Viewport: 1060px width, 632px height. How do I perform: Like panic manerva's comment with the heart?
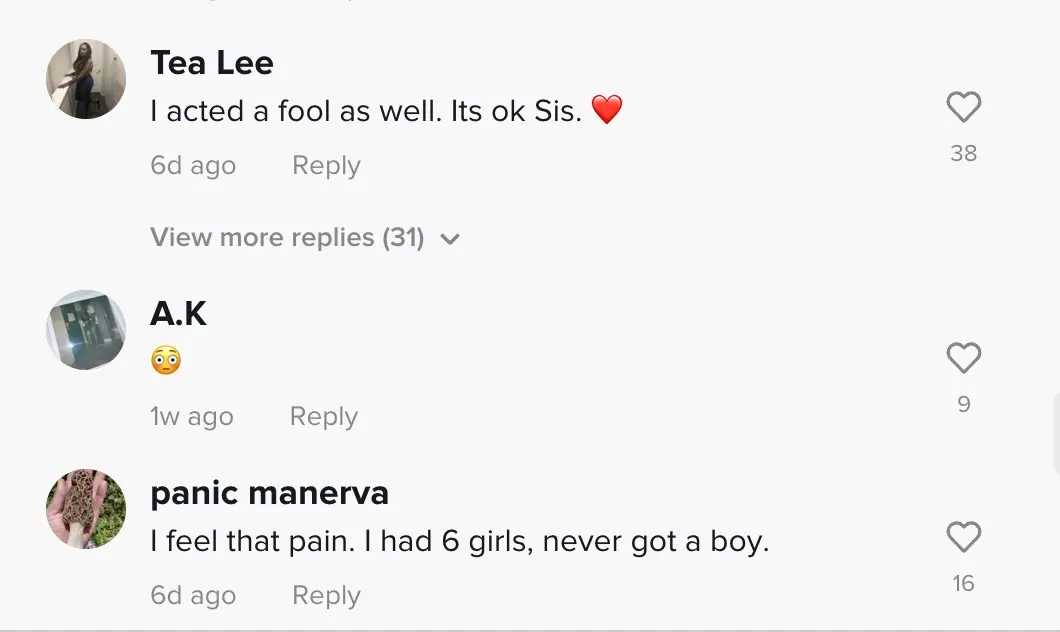[963, 537]
